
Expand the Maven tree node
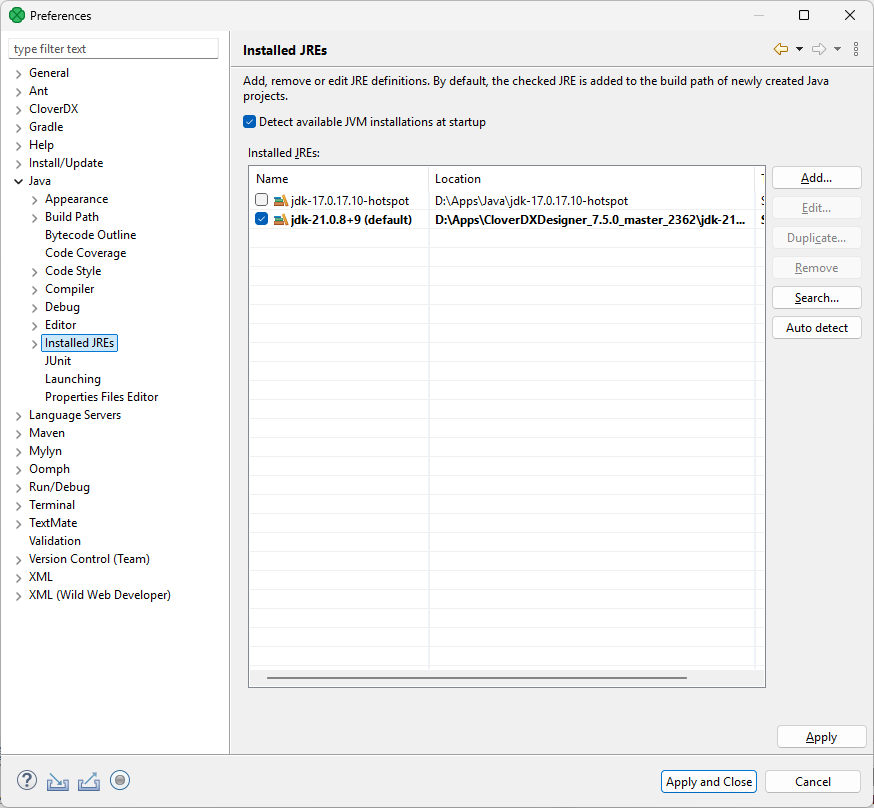[18, 434]
